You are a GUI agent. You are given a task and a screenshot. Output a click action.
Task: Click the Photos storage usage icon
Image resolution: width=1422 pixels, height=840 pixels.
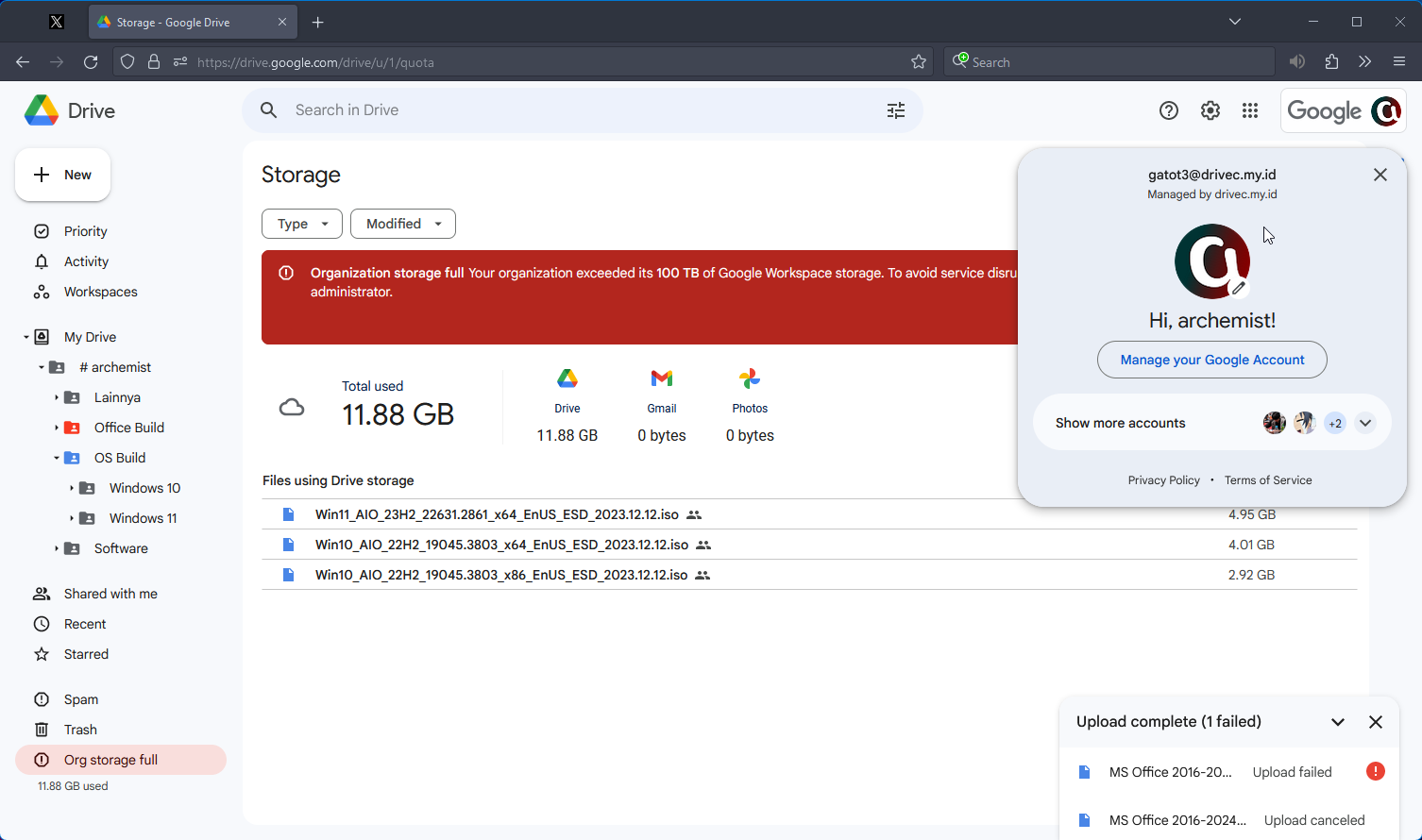(750, 378)
